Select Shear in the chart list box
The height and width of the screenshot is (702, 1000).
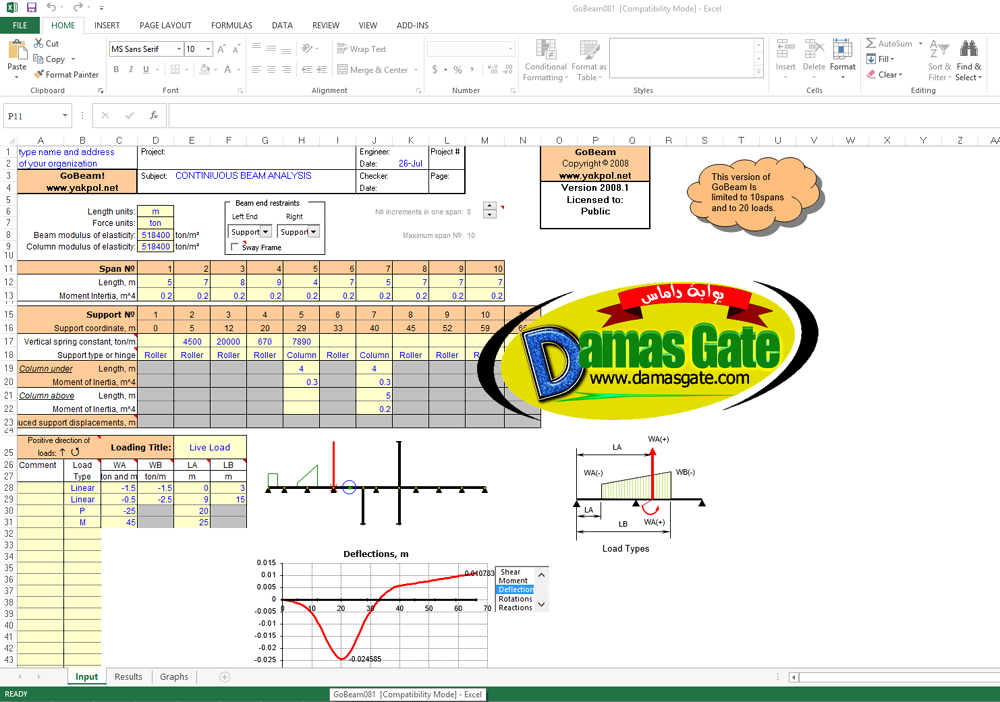pyautogui.click(x=510, y=572)
